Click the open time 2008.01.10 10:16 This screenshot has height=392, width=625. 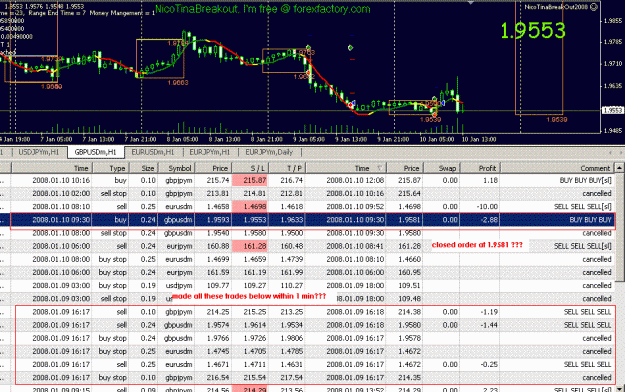click(61, 180)
